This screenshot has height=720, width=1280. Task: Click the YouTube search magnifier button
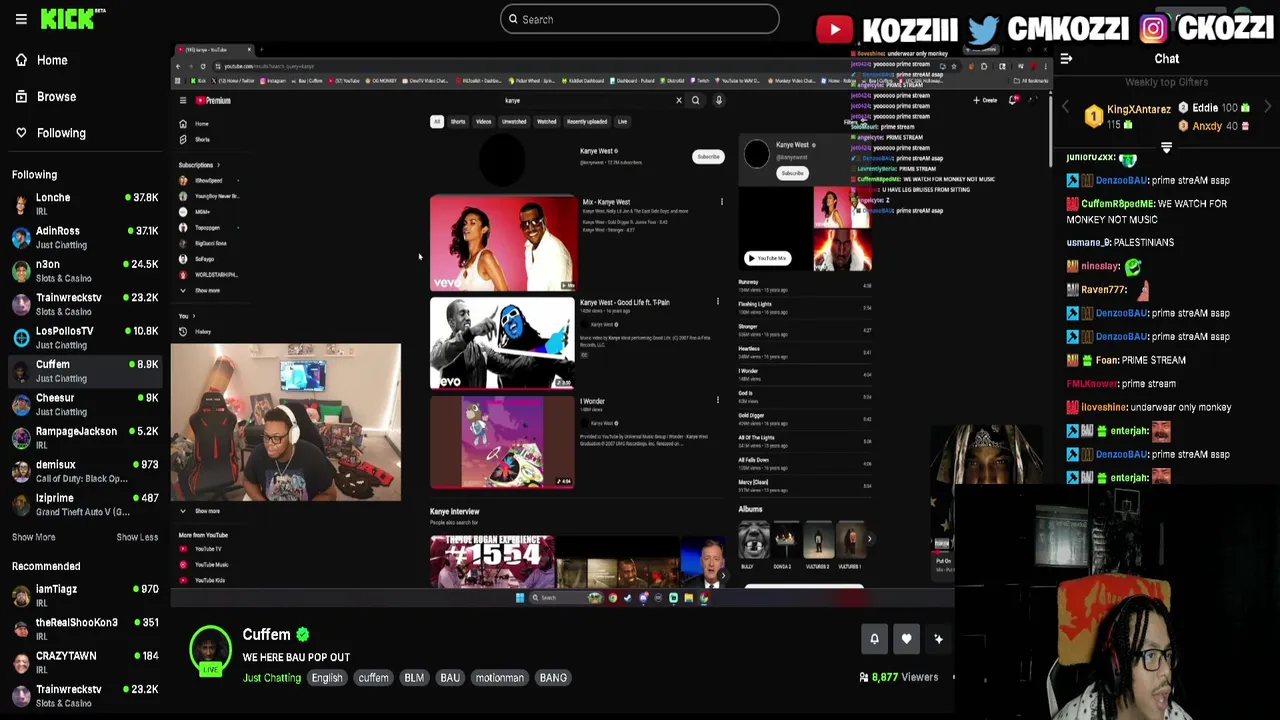point(695,100)
